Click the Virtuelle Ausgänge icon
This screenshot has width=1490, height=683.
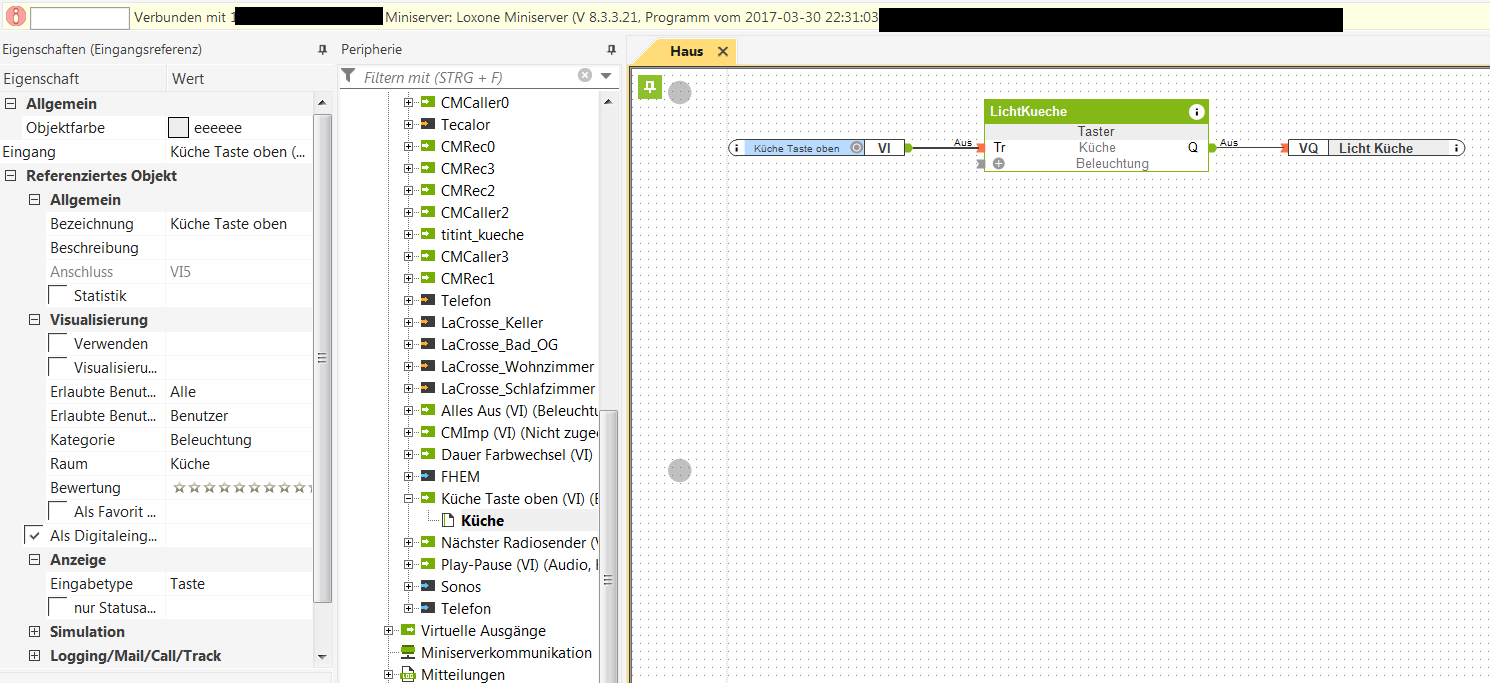click(x=408, y=631)
